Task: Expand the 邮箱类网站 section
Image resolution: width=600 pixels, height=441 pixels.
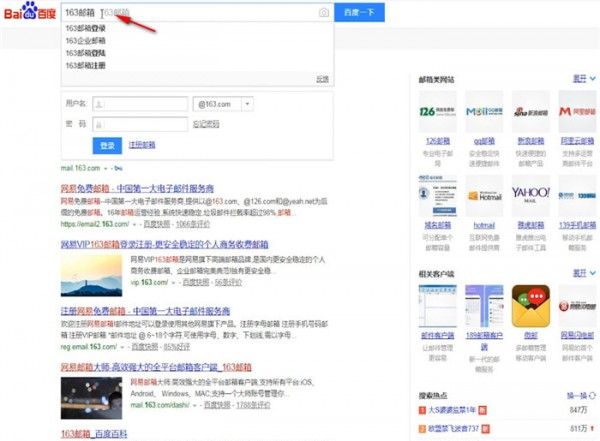Action: click(584, 79)
